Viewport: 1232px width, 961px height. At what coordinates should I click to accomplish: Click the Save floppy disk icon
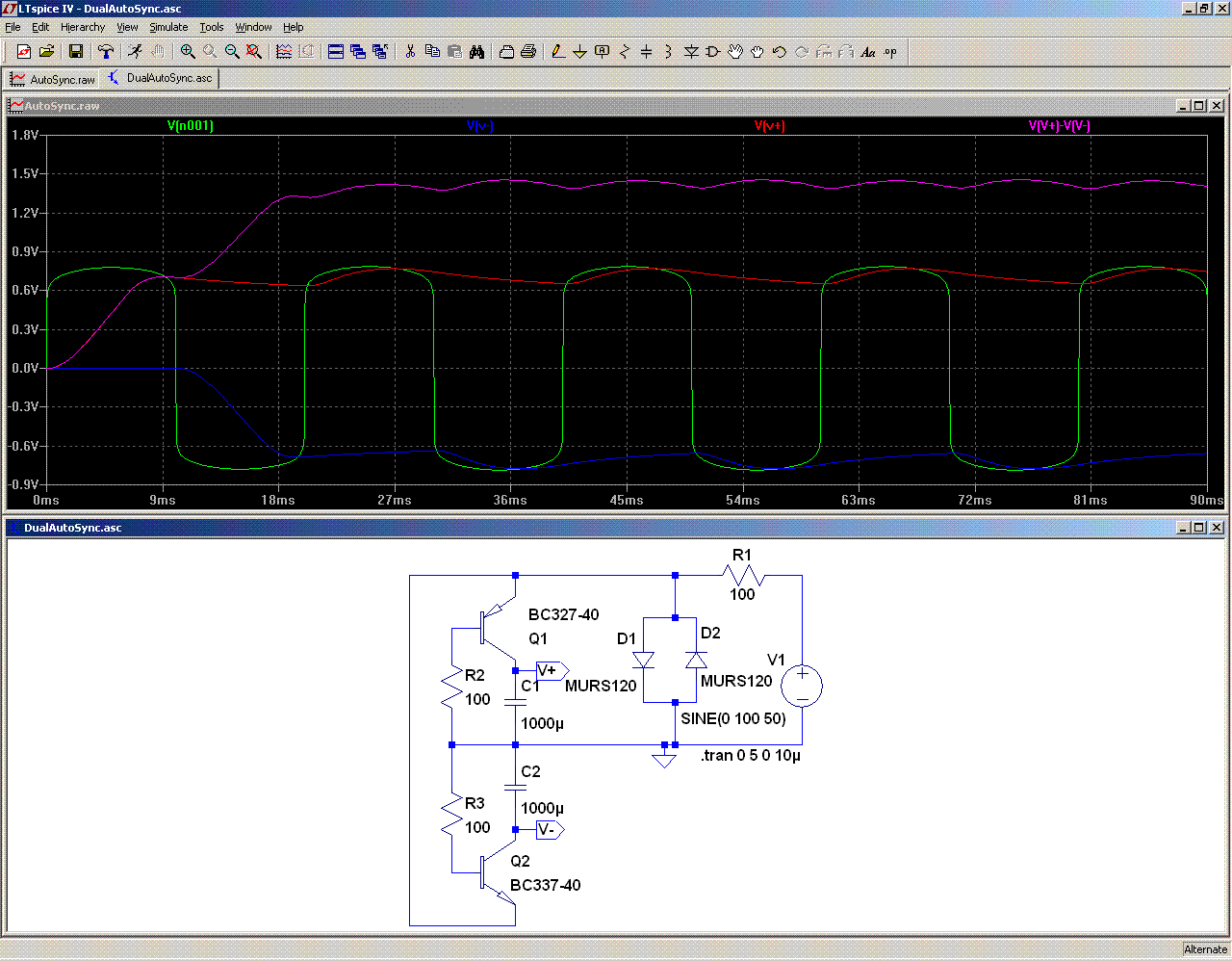point(76,52)
